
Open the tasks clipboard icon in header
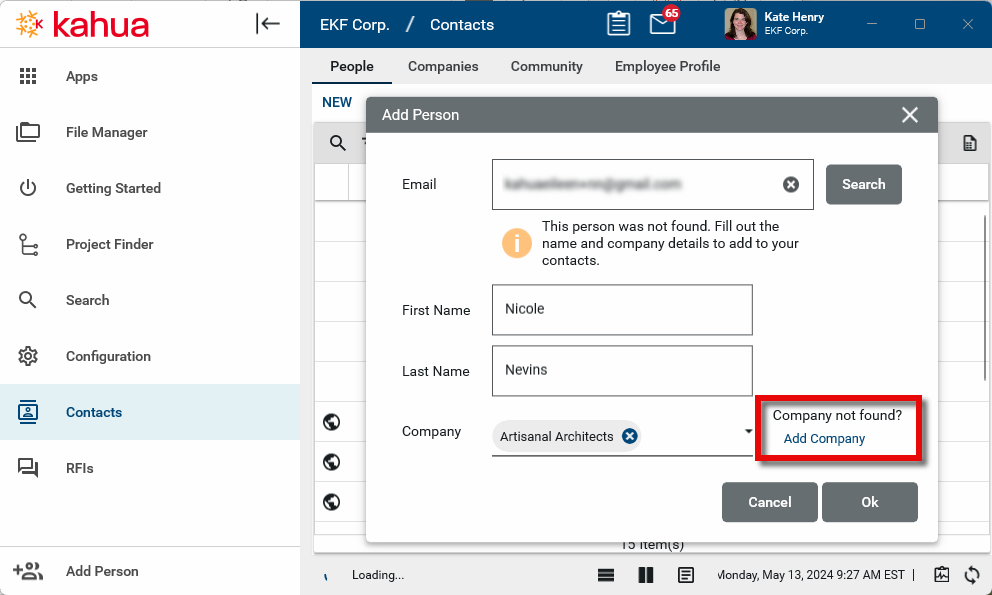click(619, 24)
